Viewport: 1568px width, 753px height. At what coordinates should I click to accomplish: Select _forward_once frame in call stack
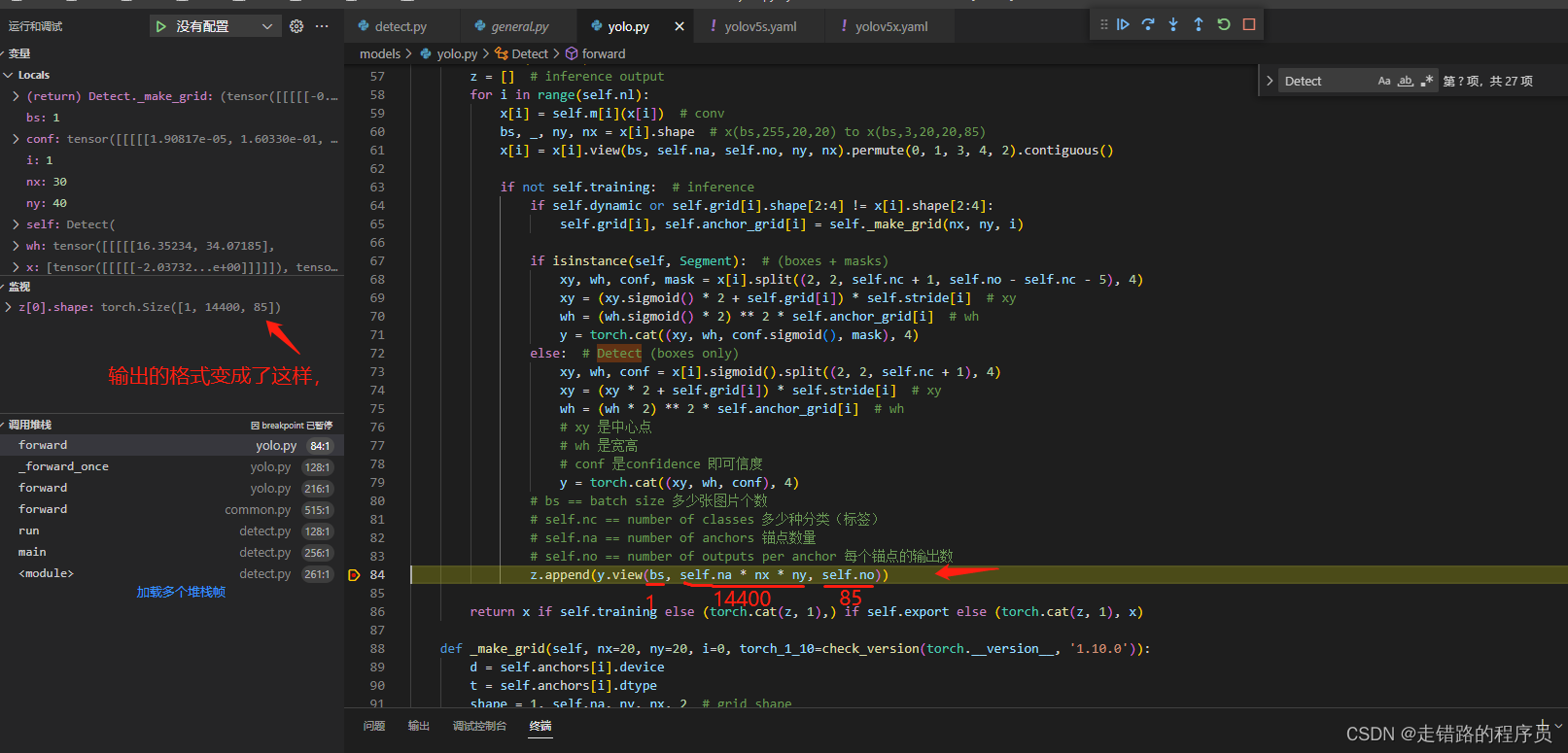(64, 466)
